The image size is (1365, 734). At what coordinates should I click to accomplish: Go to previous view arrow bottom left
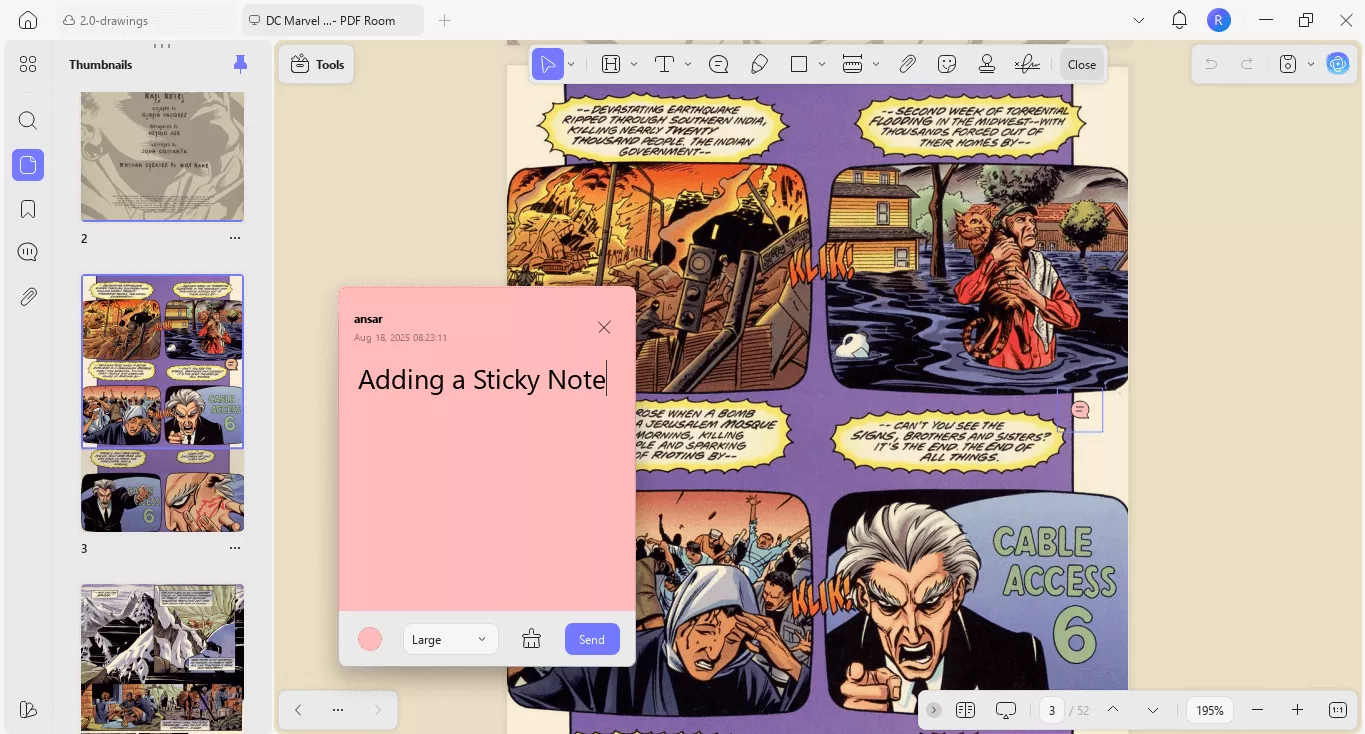pos(298,710)
